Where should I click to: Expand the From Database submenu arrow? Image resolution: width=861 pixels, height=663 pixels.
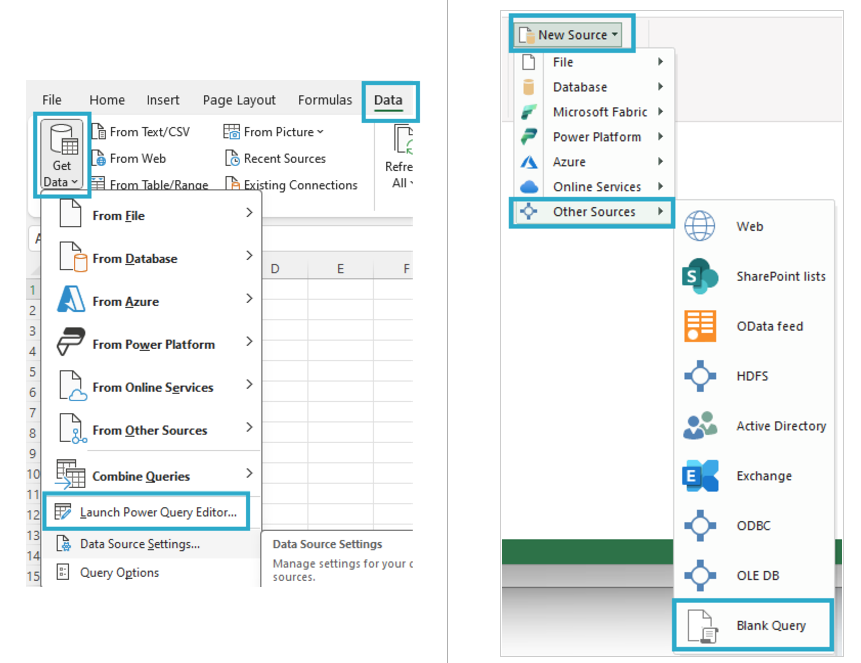pos(249,255)
